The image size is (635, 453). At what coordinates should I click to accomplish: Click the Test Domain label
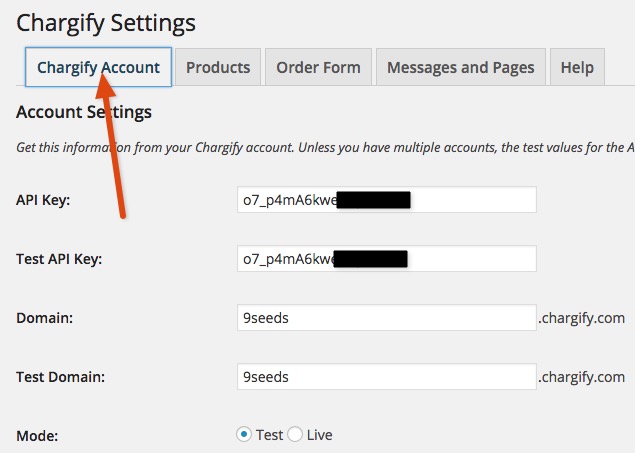click(60, 377)
